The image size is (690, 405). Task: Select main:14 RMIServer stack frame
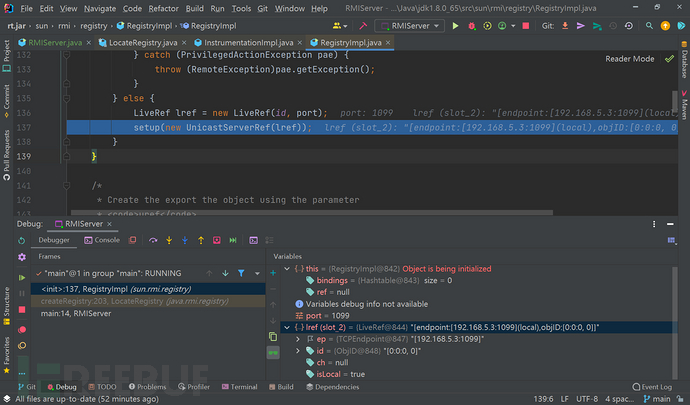[x=148, y=313]
